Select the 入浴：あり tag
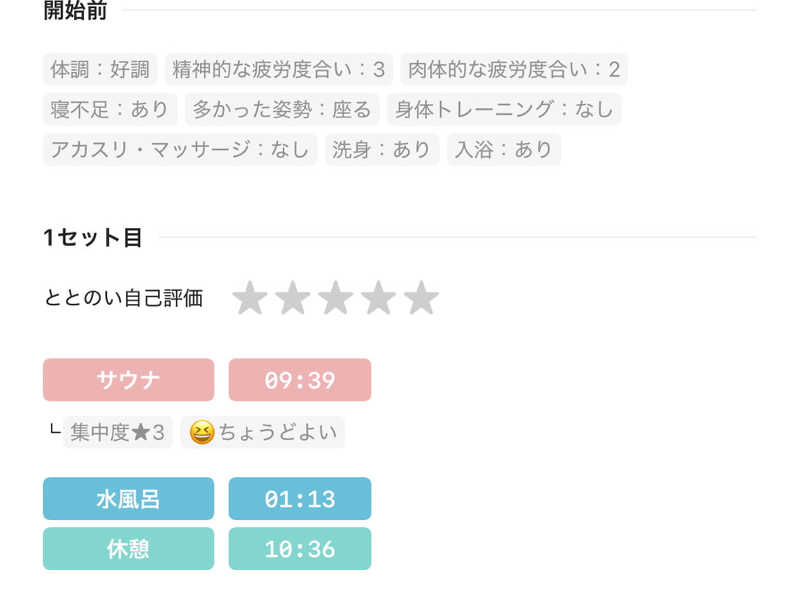 (x=504, y=149)
